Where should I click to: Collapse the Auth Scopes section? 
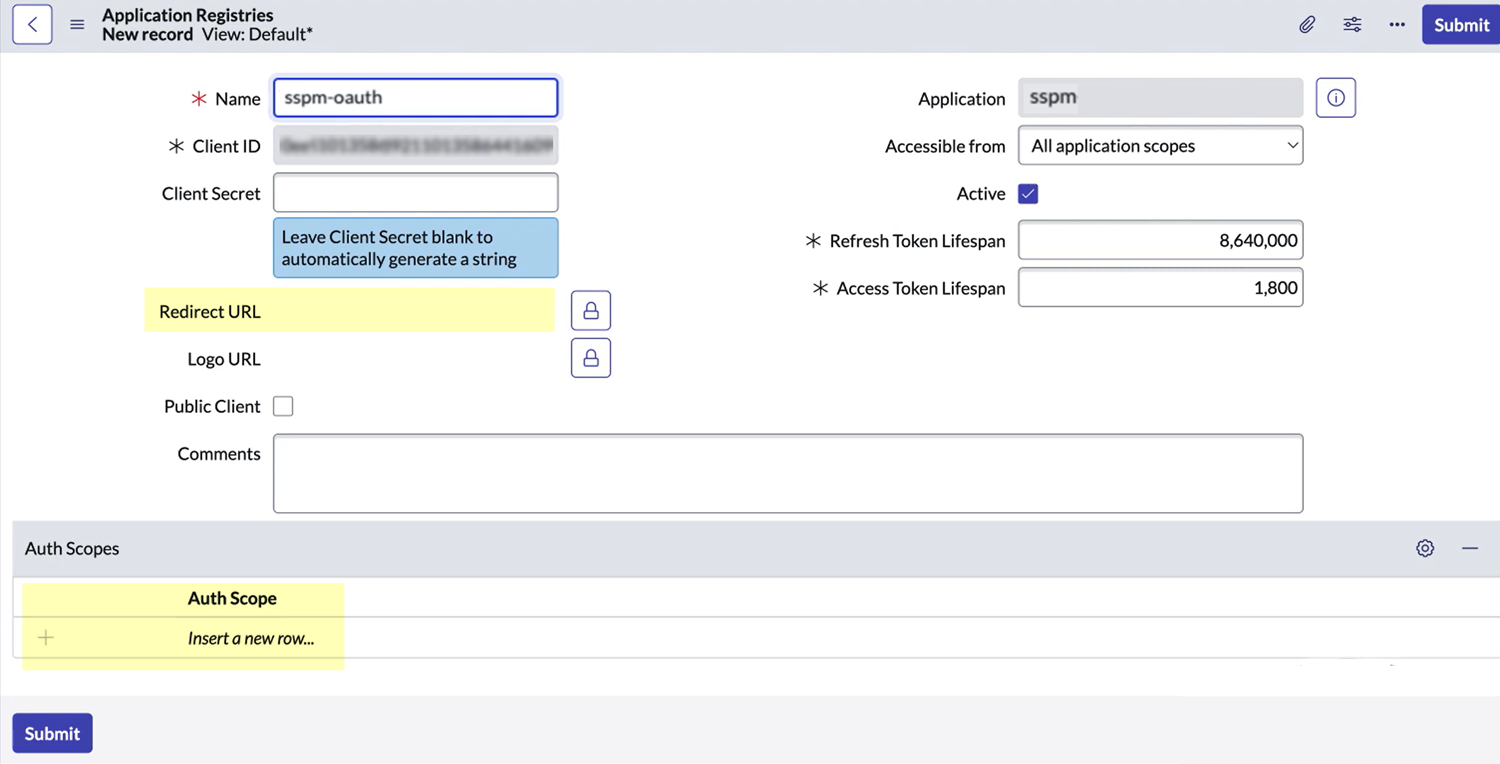pyautogui.click(x=1469, y=548)
